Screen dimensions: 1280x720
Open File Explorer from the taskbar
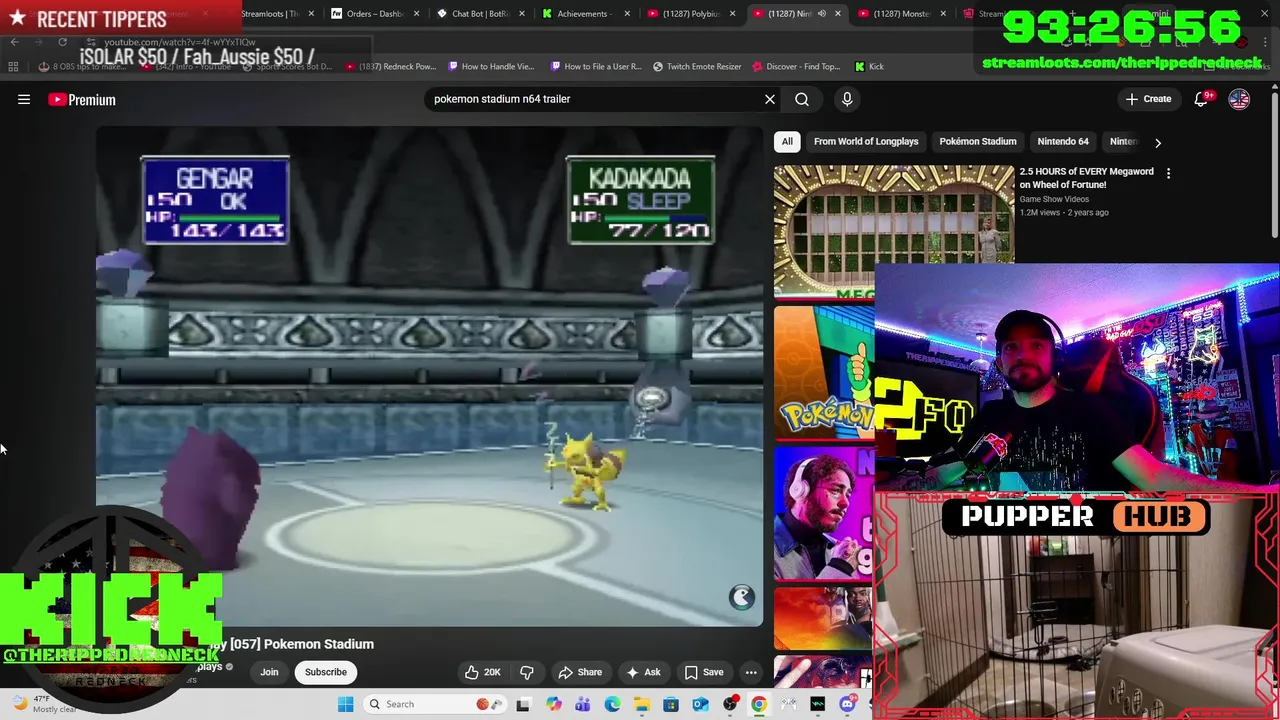641,704
